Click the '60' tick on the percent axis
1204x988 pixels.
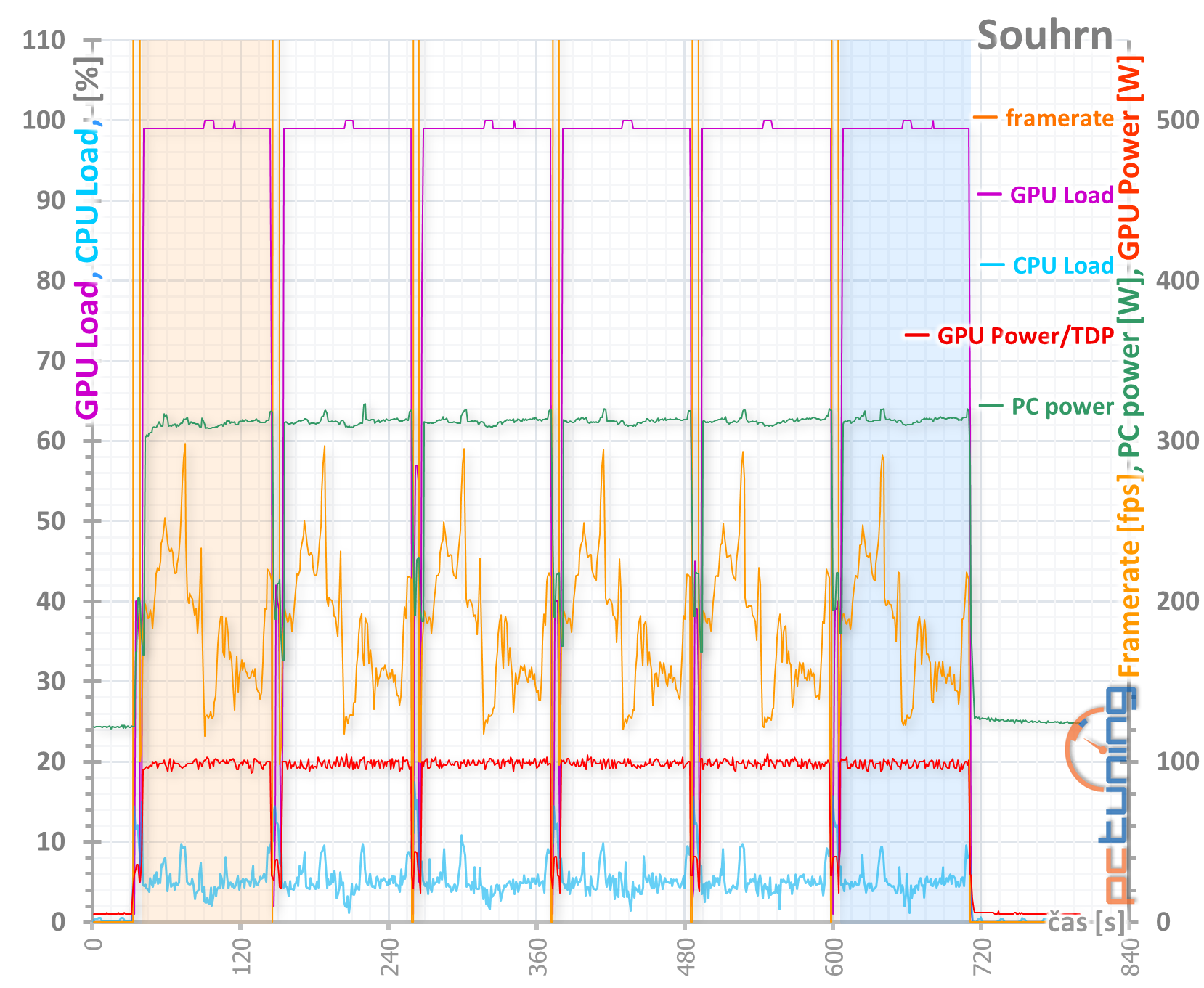tap(51, 441)
